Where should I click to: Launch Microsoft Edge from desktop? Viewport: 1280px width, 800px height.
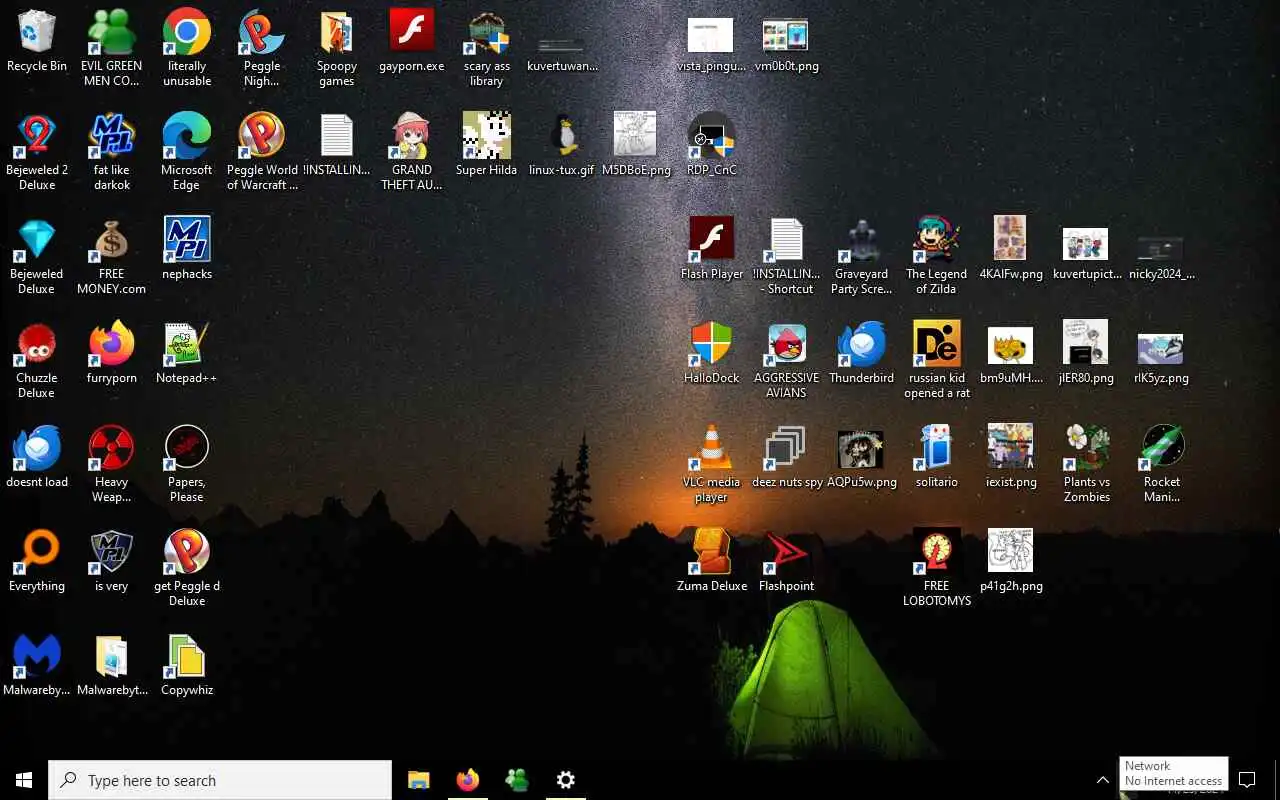pos(187,152)
